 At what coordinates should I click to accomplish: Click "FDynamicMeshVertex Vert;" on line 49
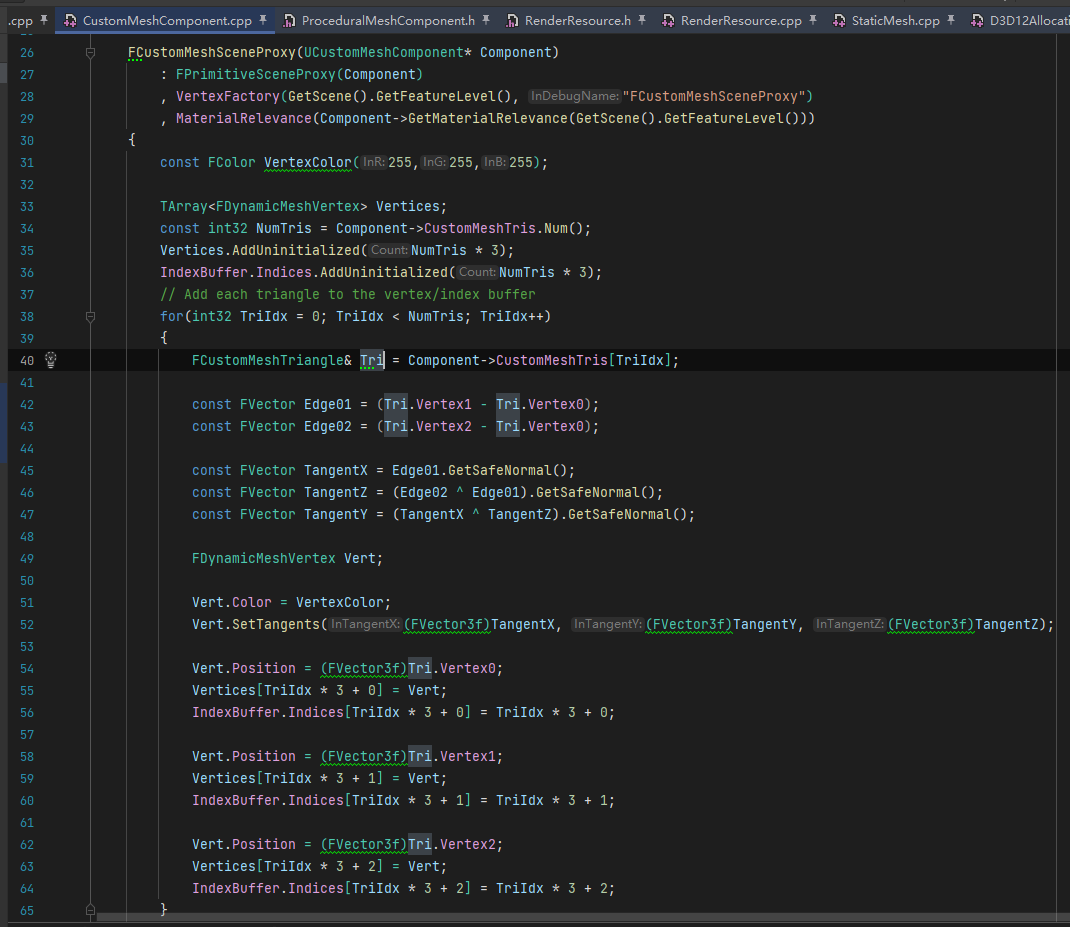point(287,558)
